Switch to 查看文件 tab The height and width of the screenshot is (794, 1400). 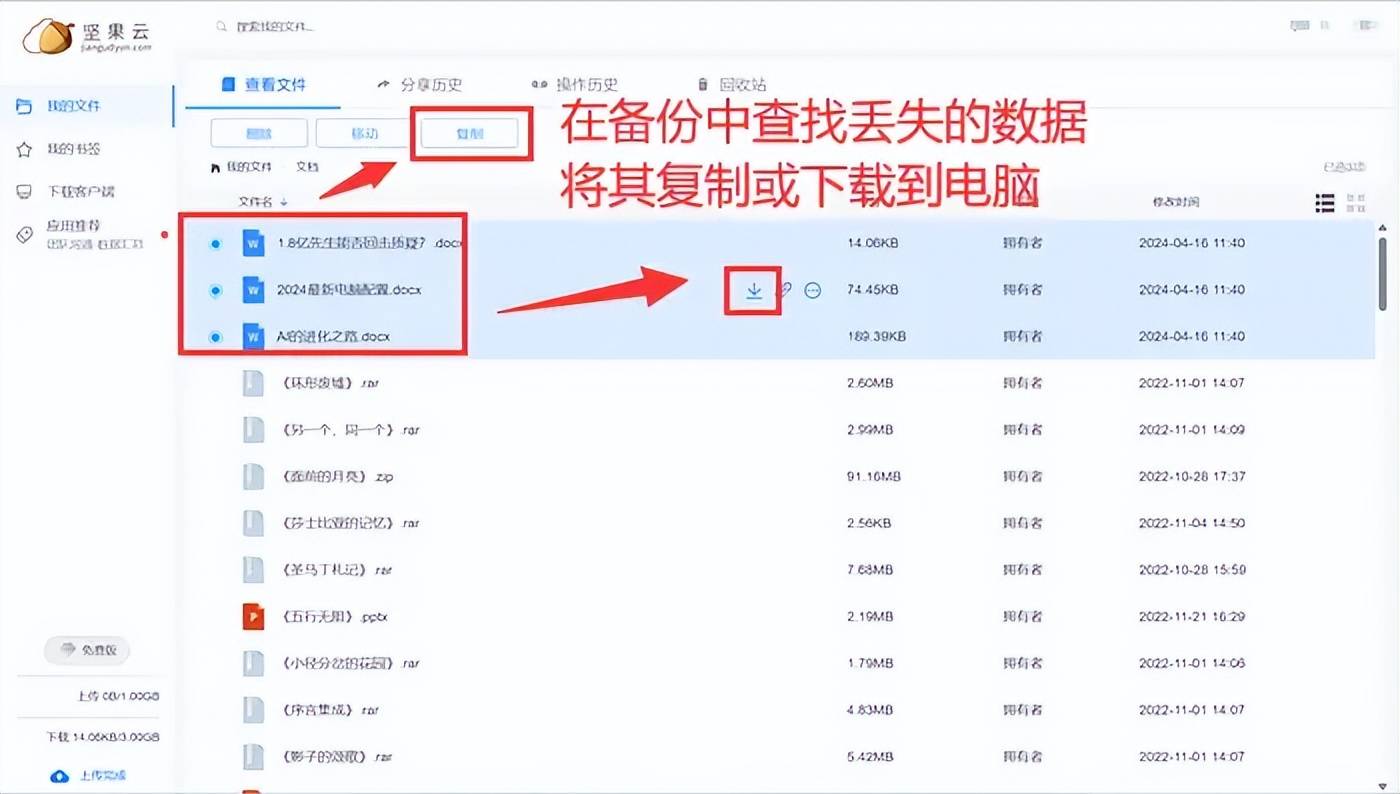pyautogui.click(x=264, y=85)
